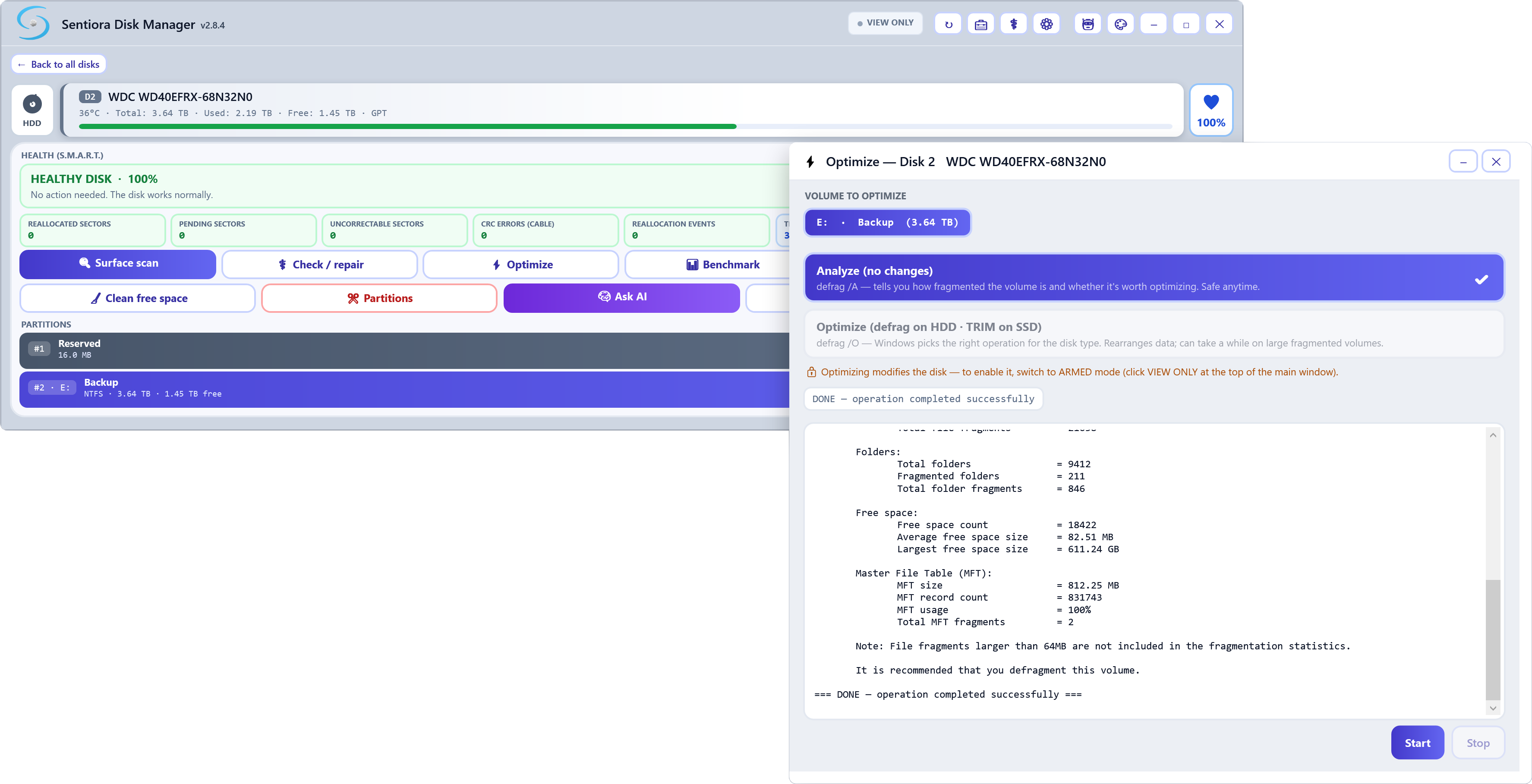Go back via Back to all disks

point(59,64)
